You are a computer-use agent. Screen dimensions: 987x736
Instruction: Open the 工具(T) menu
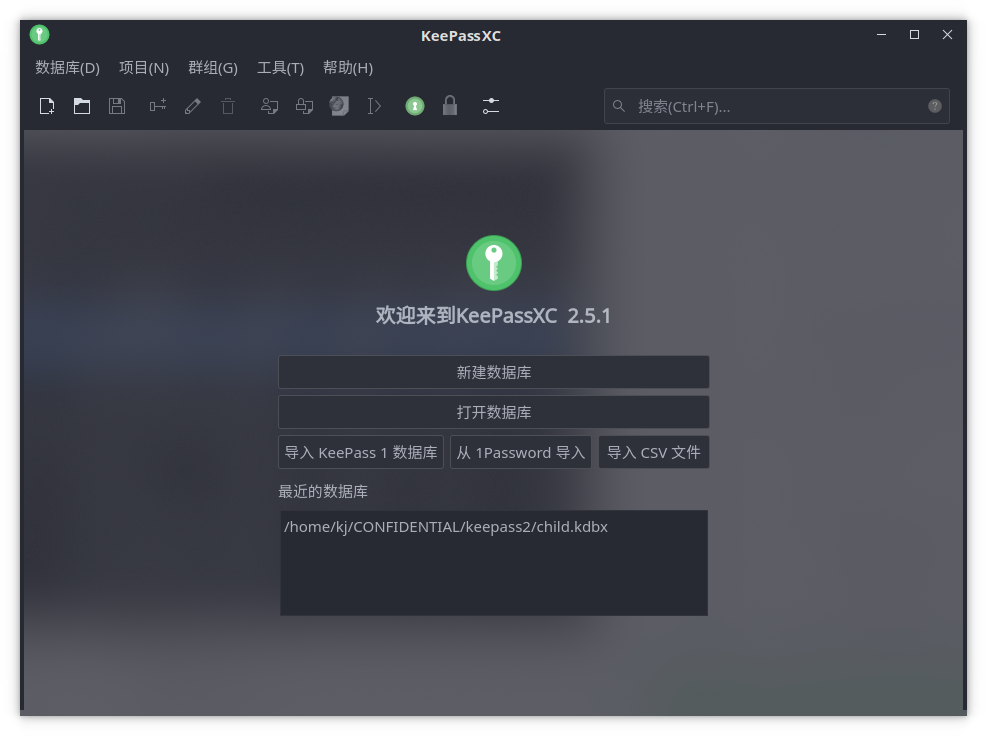click(x=280, y=68)
